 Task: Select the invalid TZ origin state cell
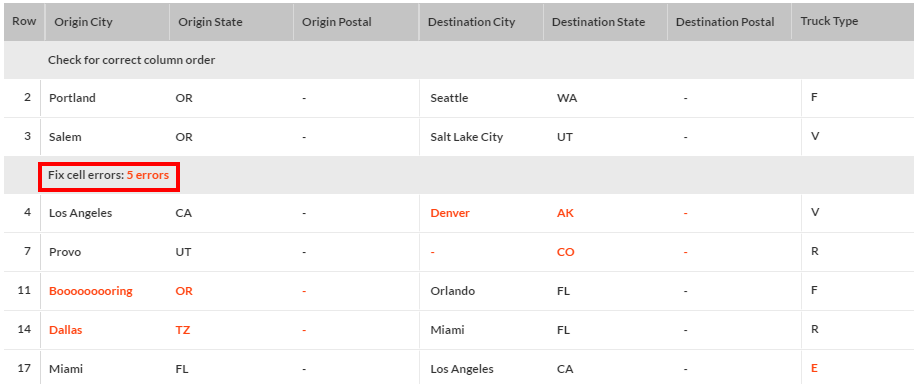[183, 330]
